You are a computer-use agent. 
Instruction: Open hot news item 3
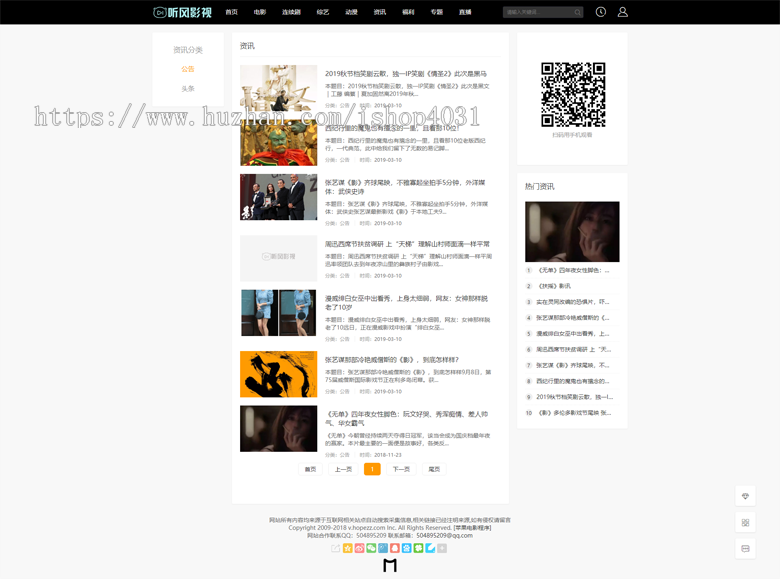pyautogui.click(x=572, y=302)
